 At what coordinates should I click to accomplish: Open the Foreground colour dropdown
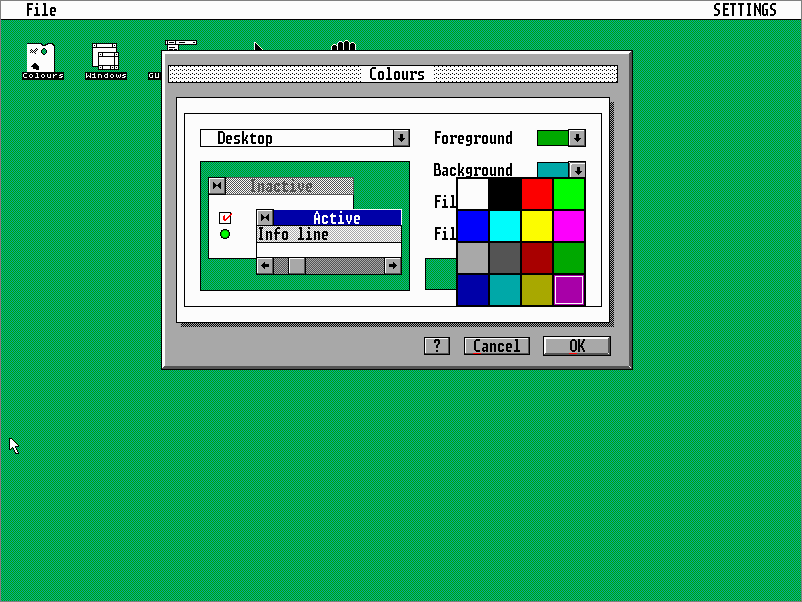click(577, 137)
